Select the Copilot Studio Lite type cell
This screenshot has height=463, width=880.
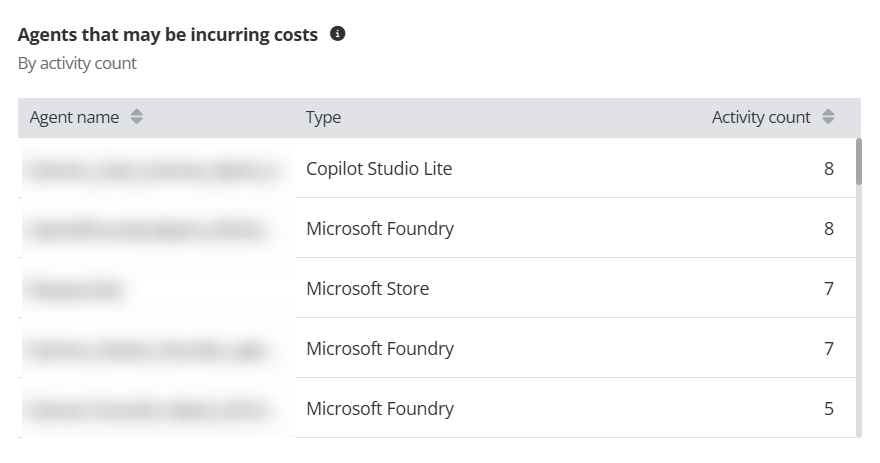(x=379, y=168)
